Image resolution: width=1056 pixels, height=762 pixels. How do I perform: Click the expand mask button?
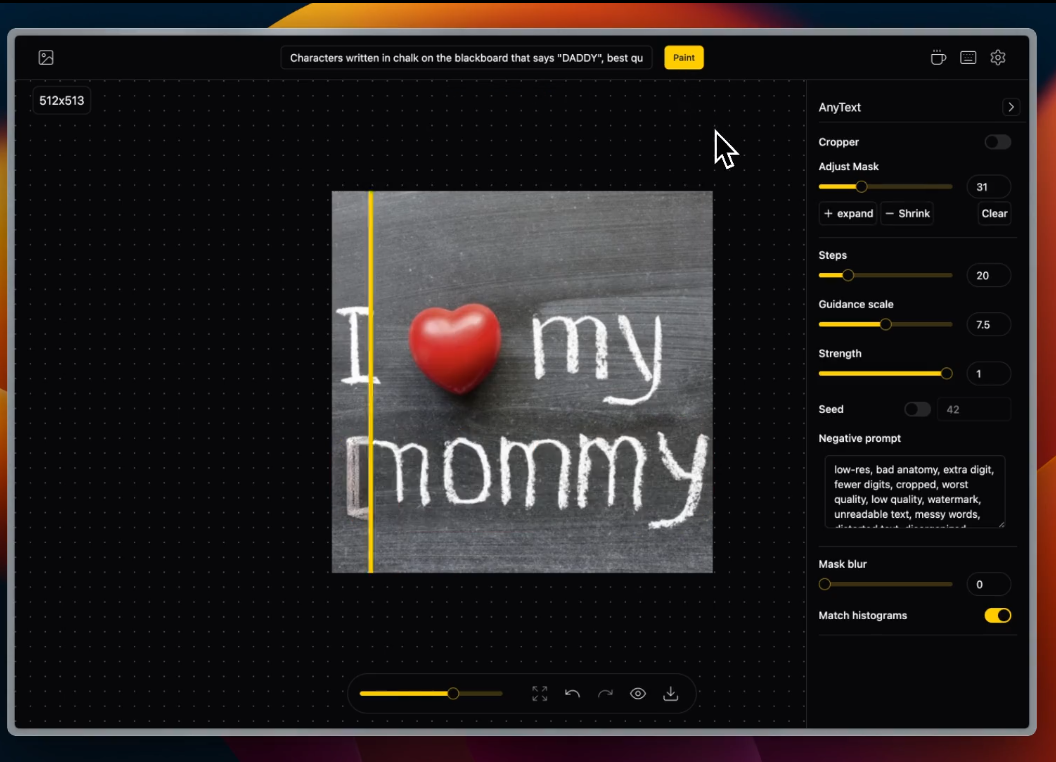pyautogui.click(x=848, y=214)
